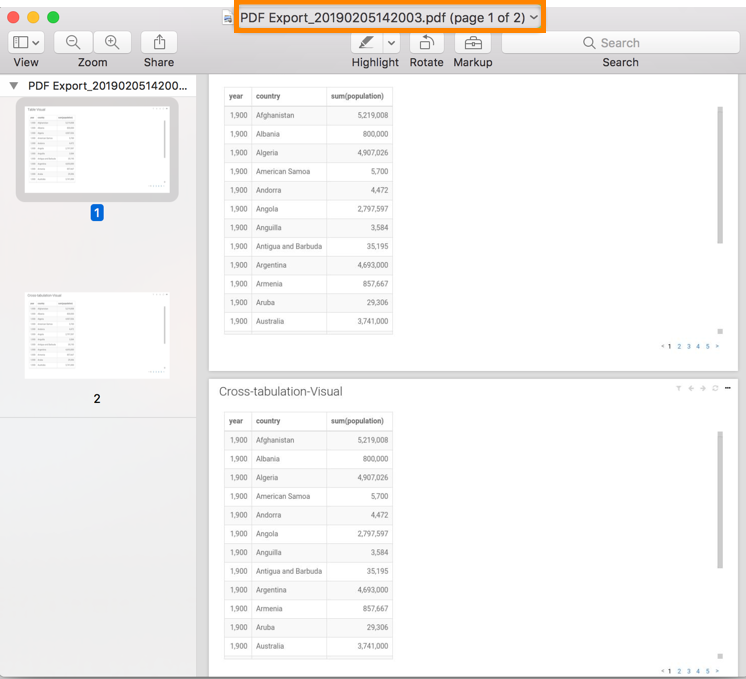746x679 pixels.
Task: Go to page 5 in bottom table pagination
Action: [707, 671]
